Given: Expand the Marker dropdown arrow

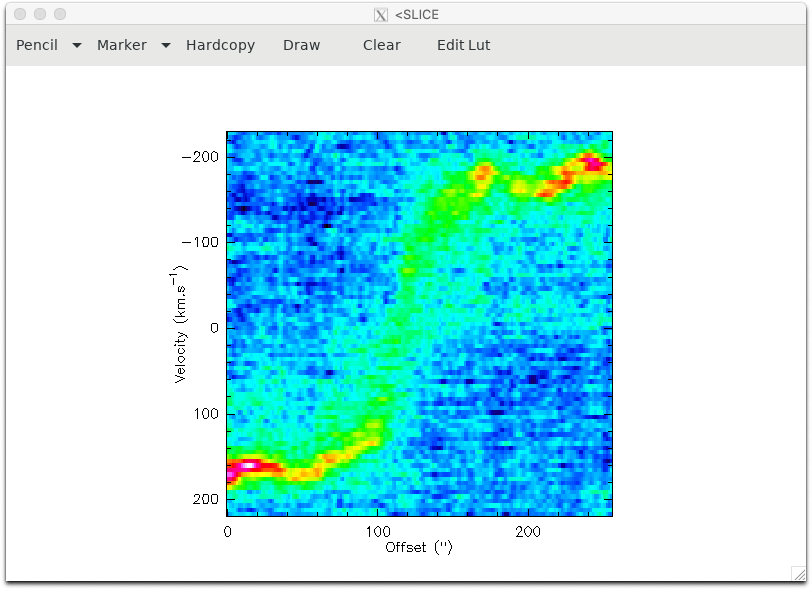Looking at the screenshot, I should tap(166, 46).
